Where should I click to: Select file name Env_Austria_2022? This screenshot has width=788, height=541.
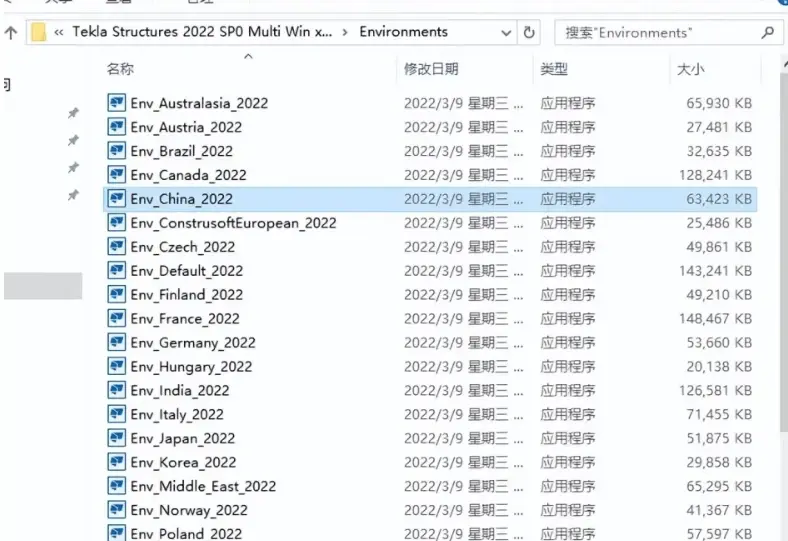[186, 127]
